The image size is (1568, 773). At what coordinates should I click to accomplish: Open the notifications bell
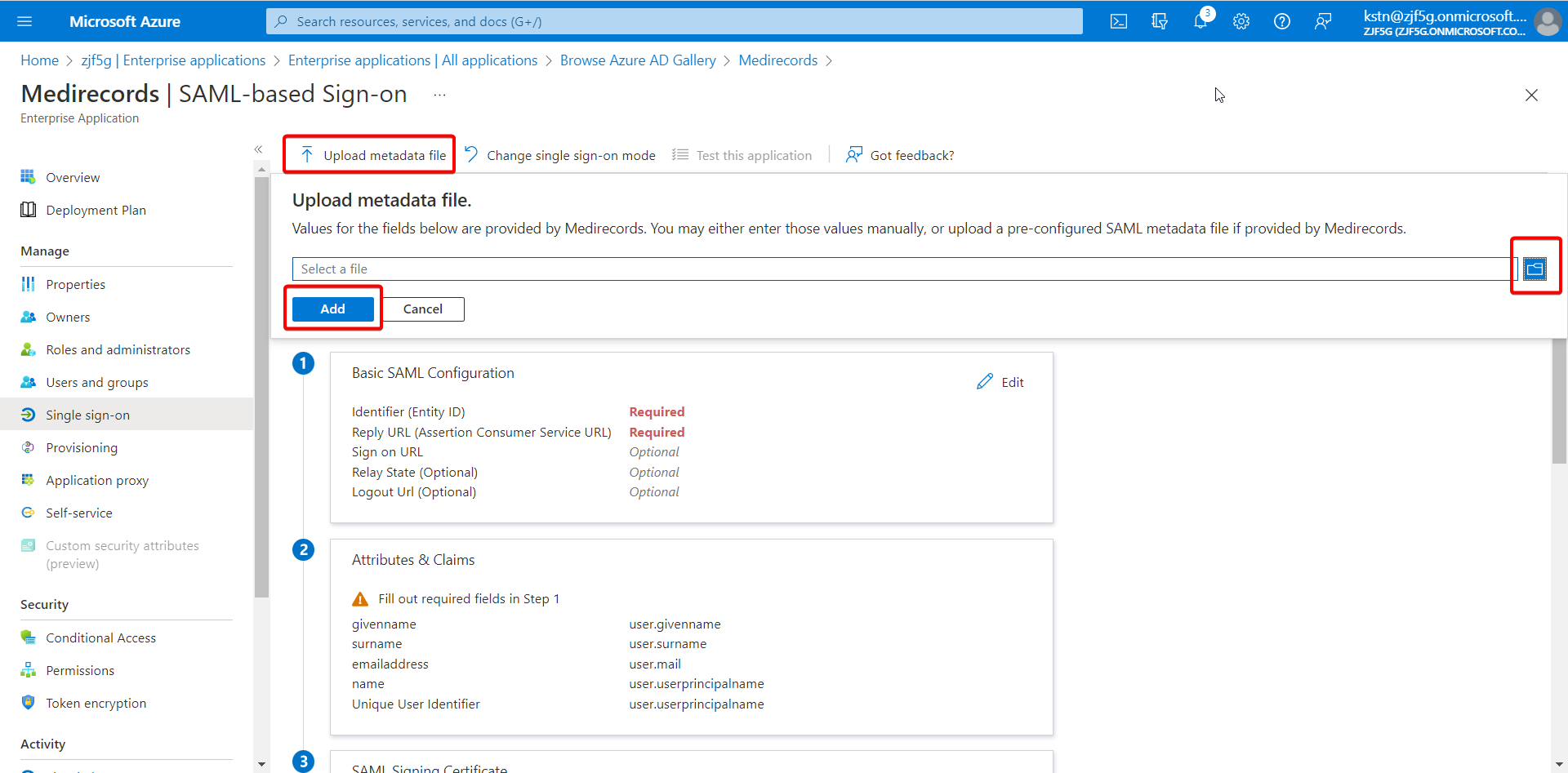click(1200, 21)
